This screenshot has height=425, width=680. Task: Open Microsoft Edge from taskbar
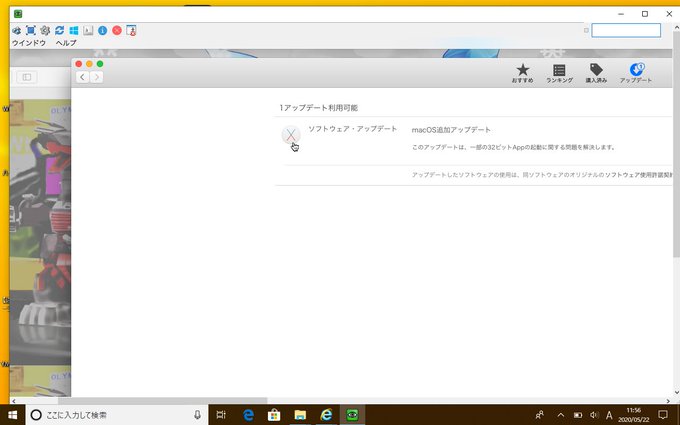[248, 415]
